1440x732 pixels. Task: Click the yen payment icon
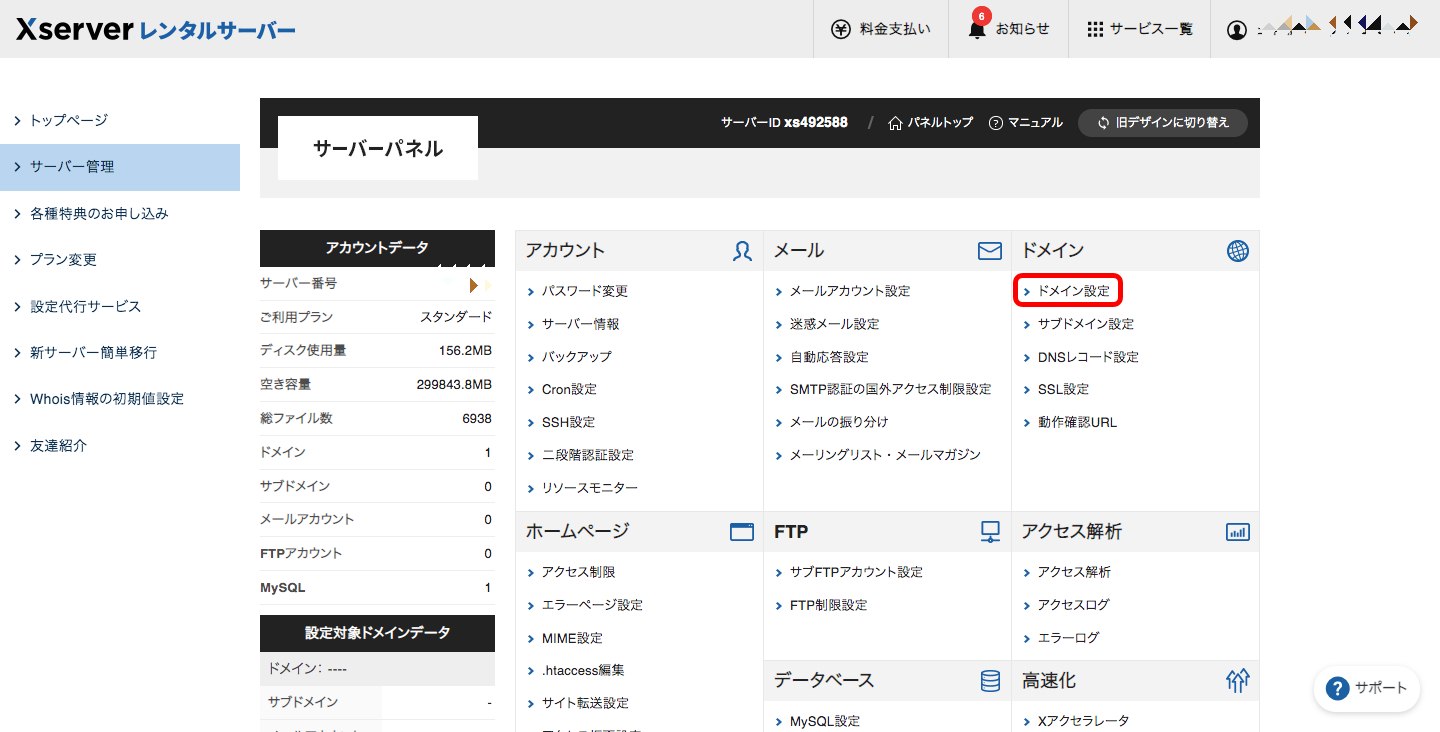click(841, 29)
